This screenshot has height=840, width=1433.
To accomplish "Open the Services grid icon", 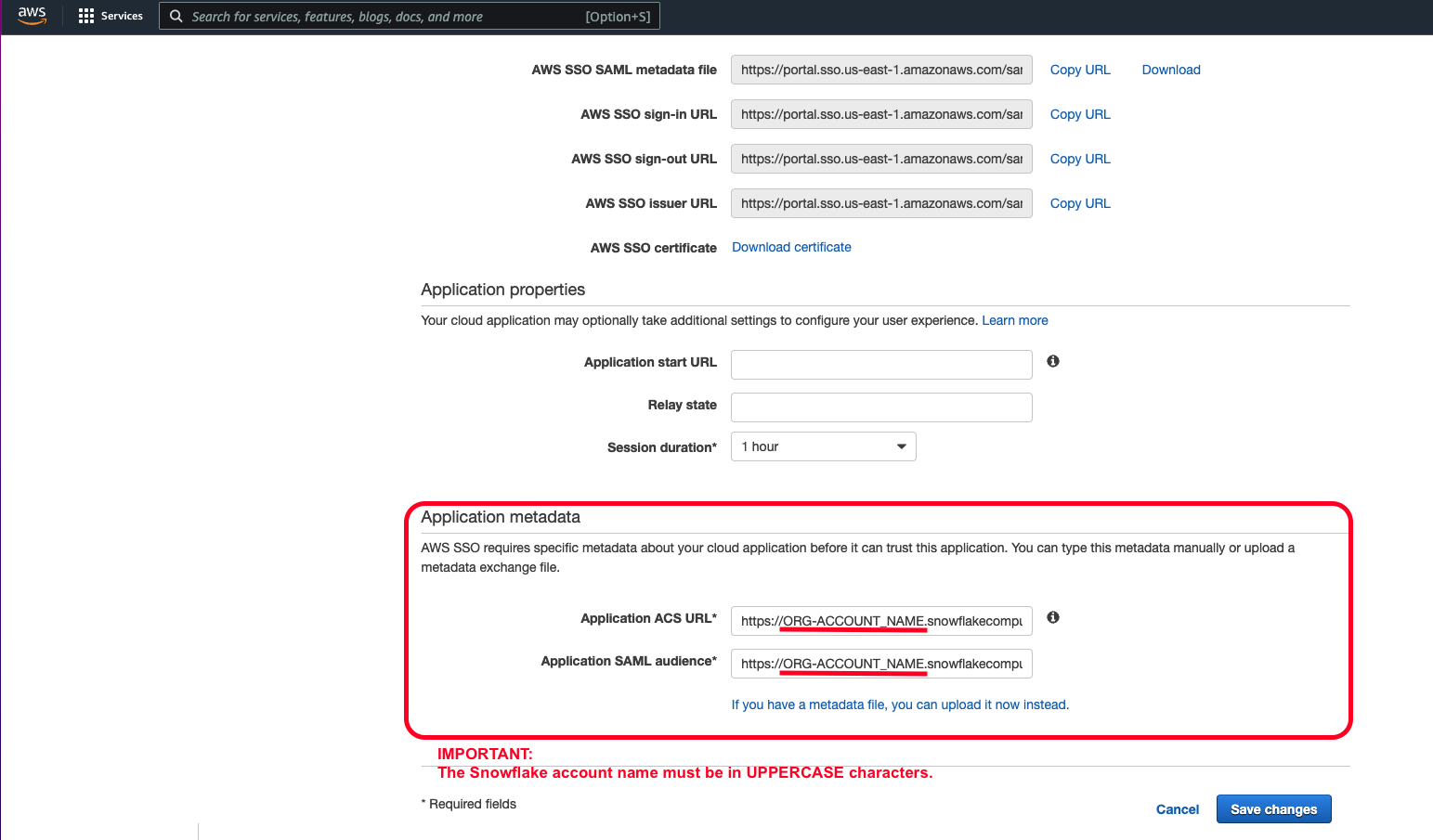I will click(85, 15).
